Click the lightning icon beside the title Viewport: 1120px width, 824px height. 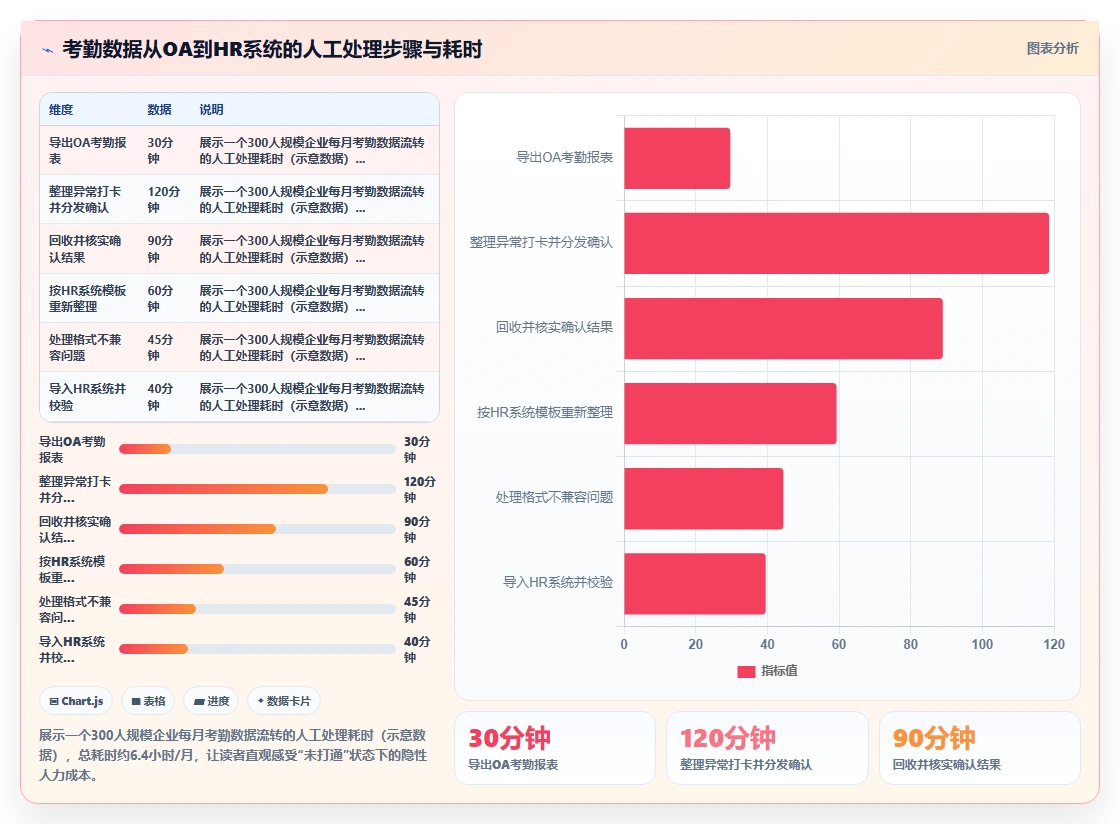(48, 50)
